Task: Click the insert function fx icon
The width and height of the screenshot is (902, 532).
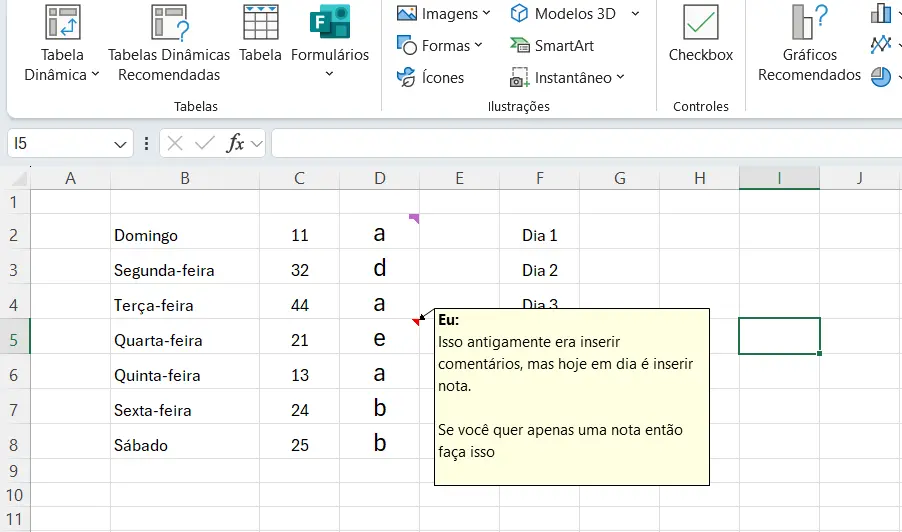Action: click(x=235, y=143)
